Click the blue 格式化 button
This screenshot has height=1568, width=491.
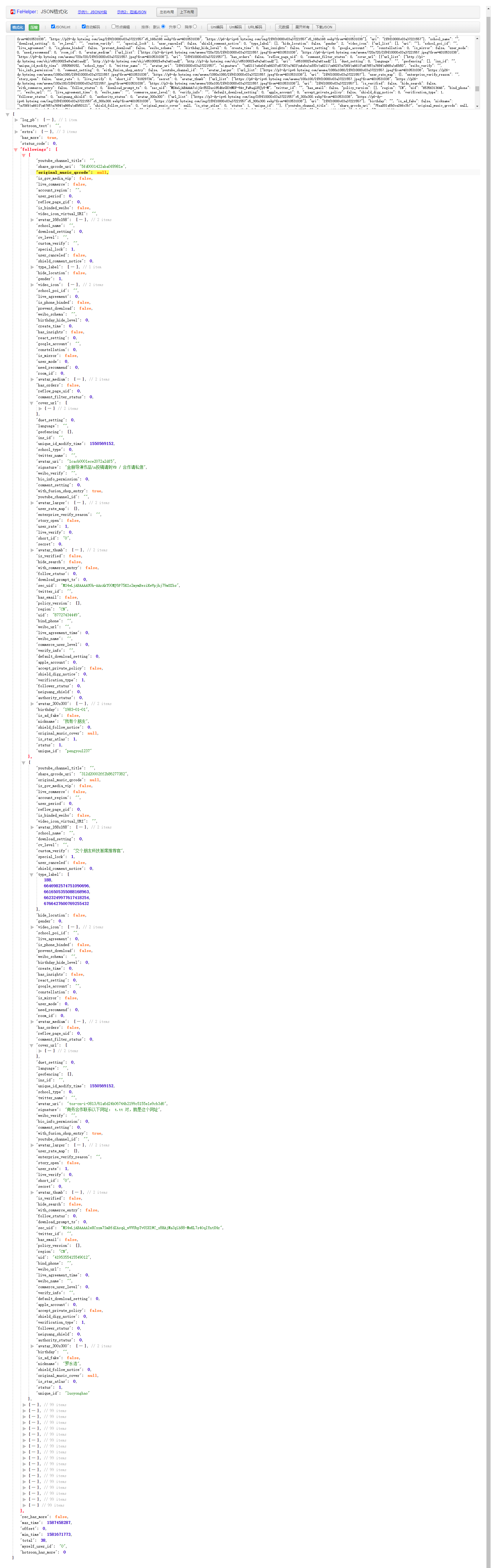coord(18,27)
